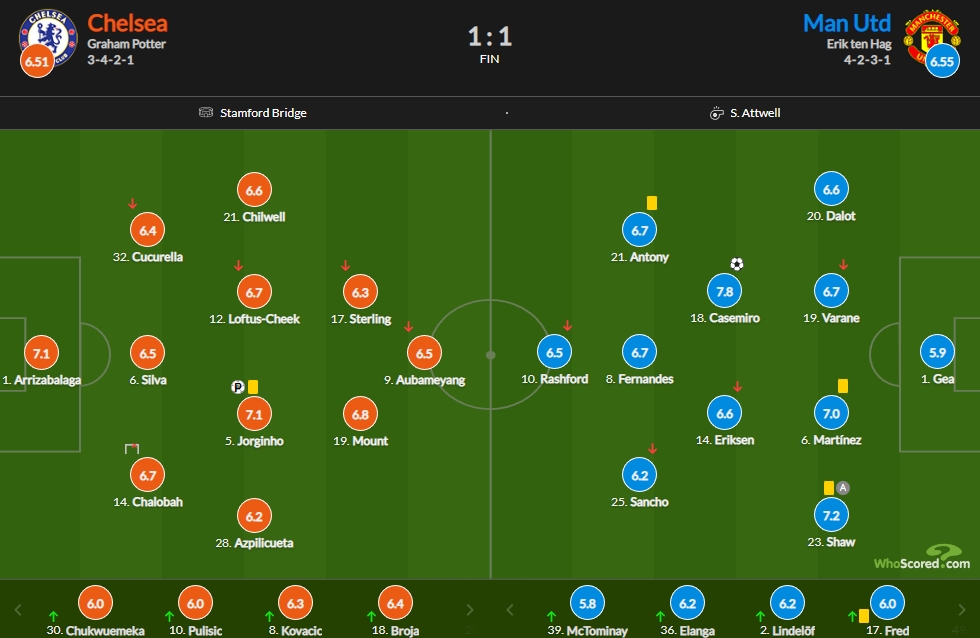This screenshot has width=980, height=638.
Task: Select Arrizabalaga's 7.1 rating bubble
Action: pyautogui.click(x=41, y=353)
